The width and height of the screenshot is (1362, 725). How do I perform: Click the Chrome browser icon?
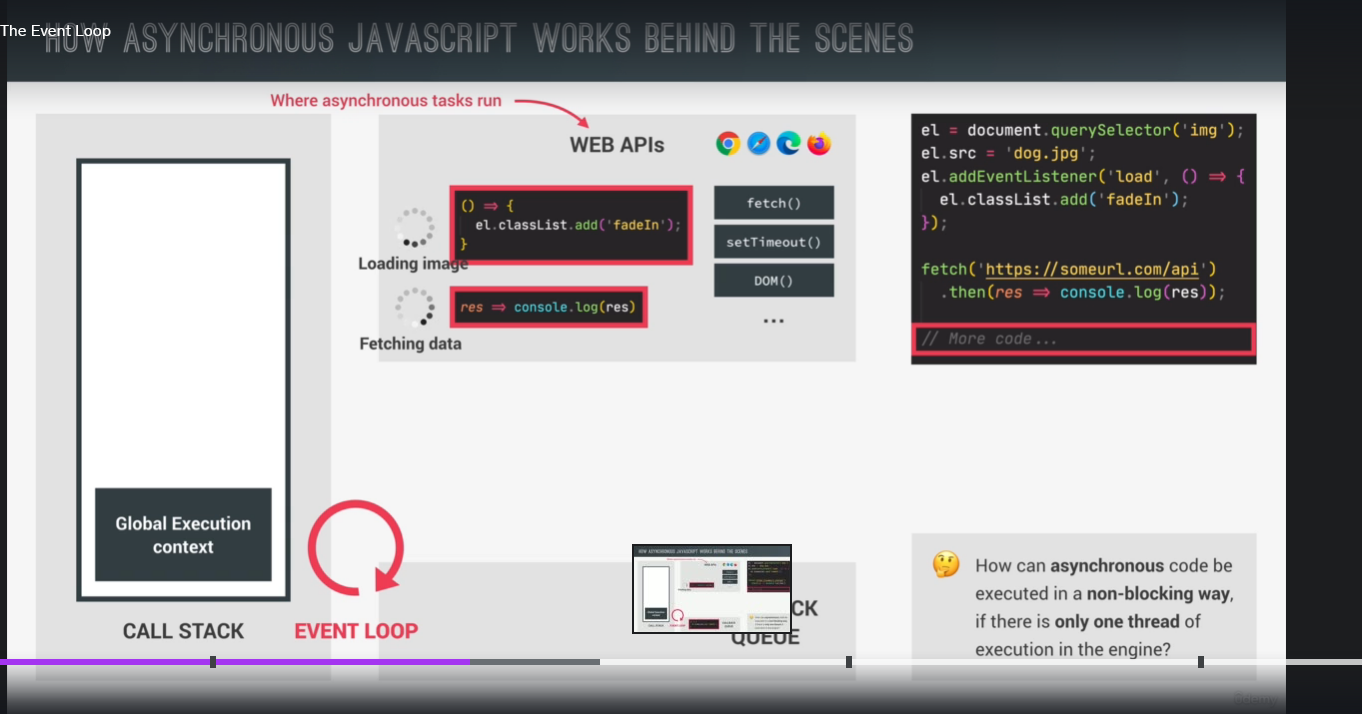coord(728,144)
